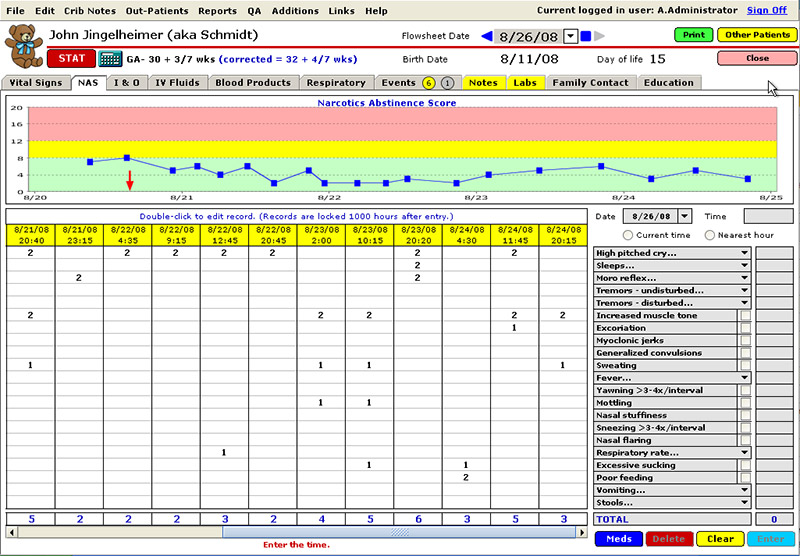Click the blue square today button
This screenshot has width=800, height=556.
click(586, 36)
